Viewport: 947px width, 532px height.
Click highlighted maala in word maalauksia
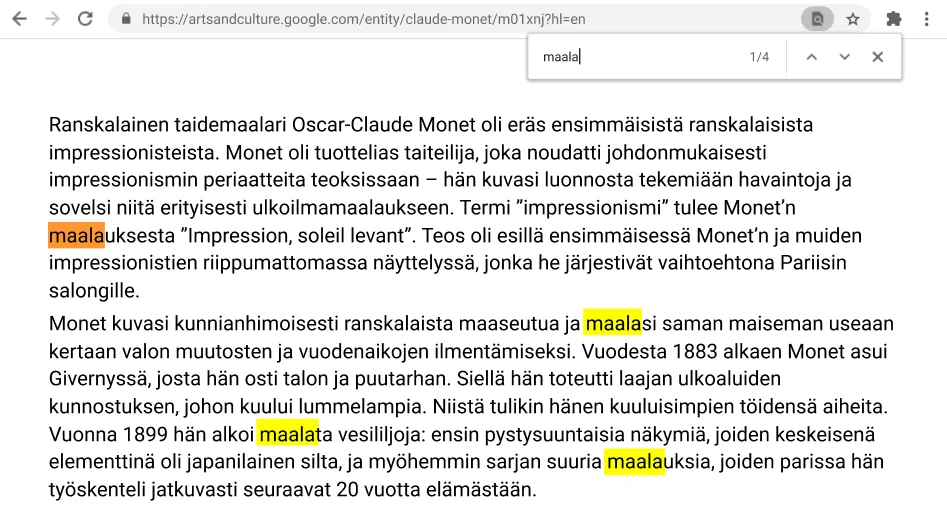point(634,461)
